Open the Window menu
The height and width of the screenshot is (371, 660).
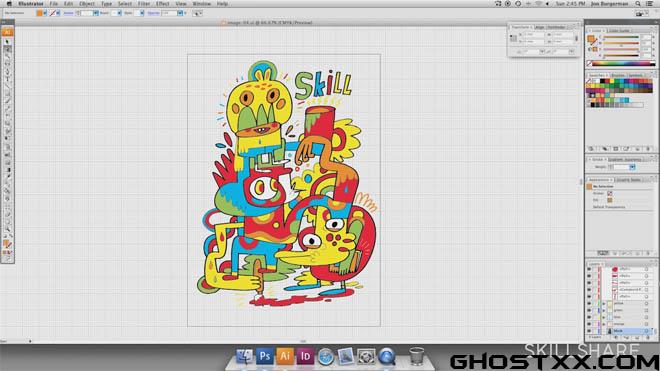[x=202, y=4]
